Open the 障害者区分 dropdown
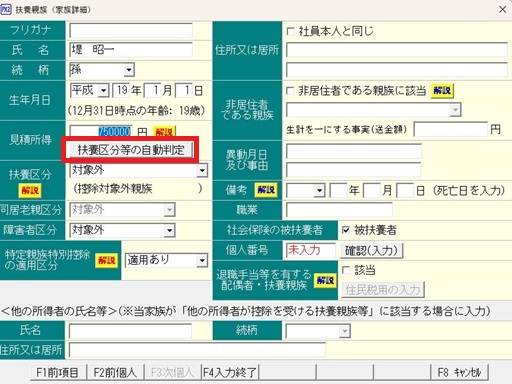This screenshot has height=384, width=512. 169,230
